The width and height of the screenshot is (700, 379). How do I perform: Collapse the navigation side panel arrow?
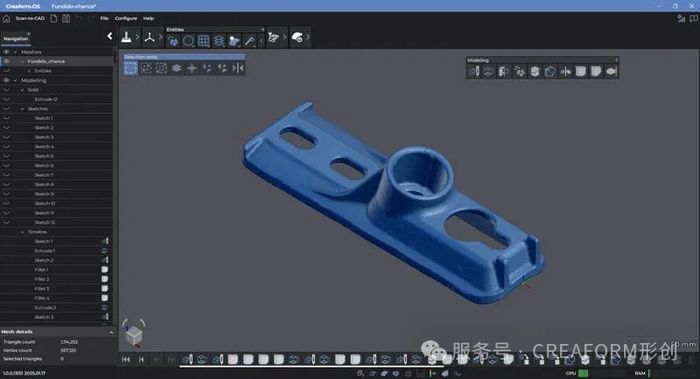coord(110,36)
